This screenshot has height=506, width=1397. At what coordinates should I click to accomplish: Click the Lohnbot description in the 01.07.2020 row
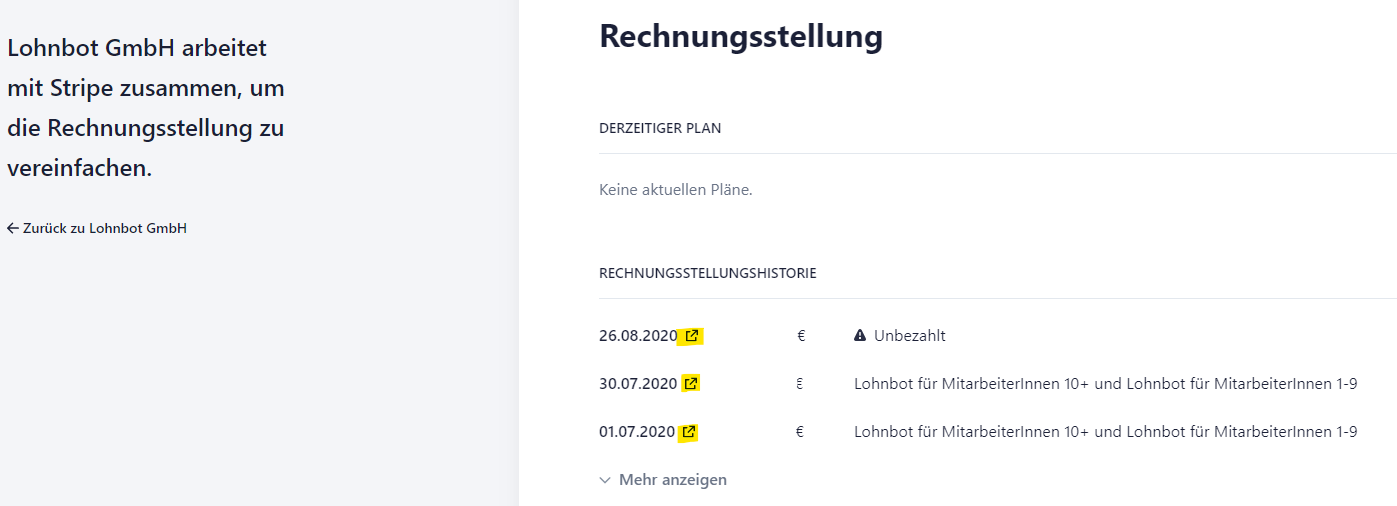click(x=1105, y=432)
